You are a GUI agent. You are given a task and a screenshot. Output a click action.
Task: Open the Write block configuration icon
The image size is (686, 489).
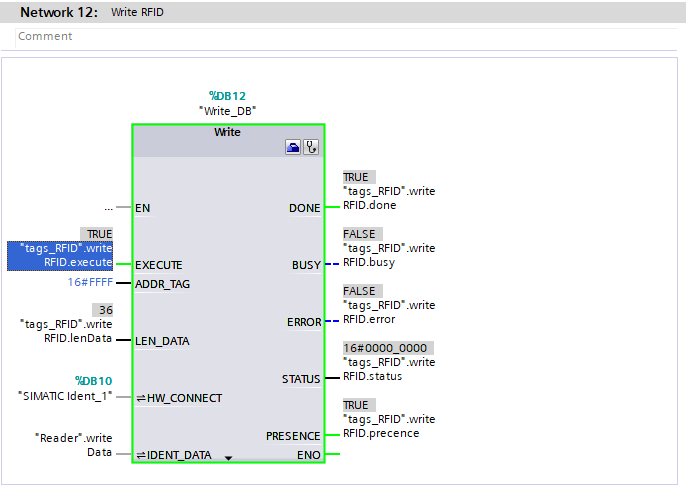(x=293, y=146)
